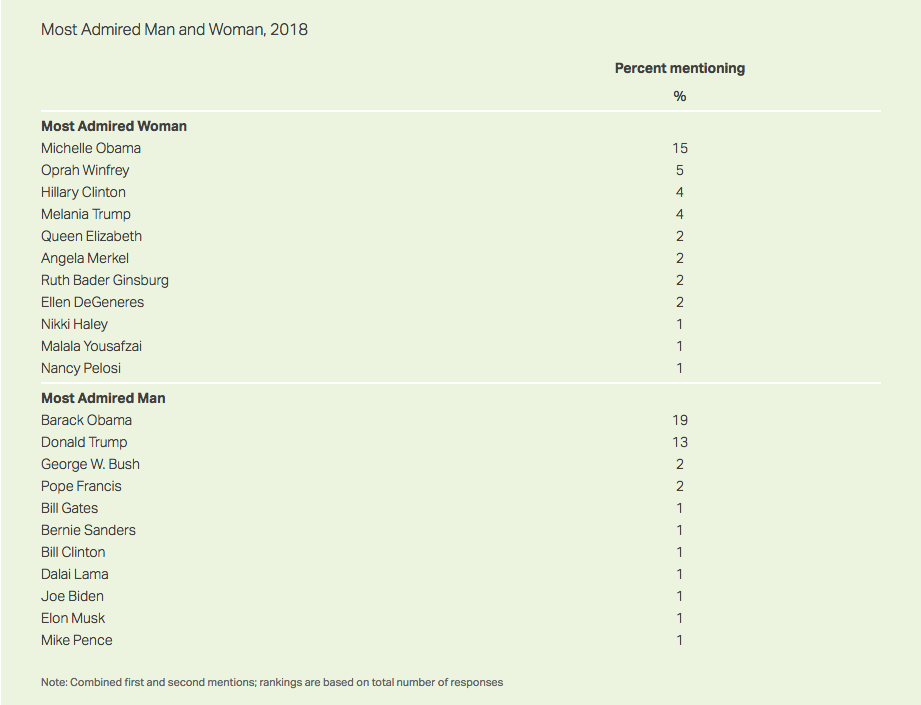
Task: Select the Donald Trump entry
Action: [x=84, y=443]
